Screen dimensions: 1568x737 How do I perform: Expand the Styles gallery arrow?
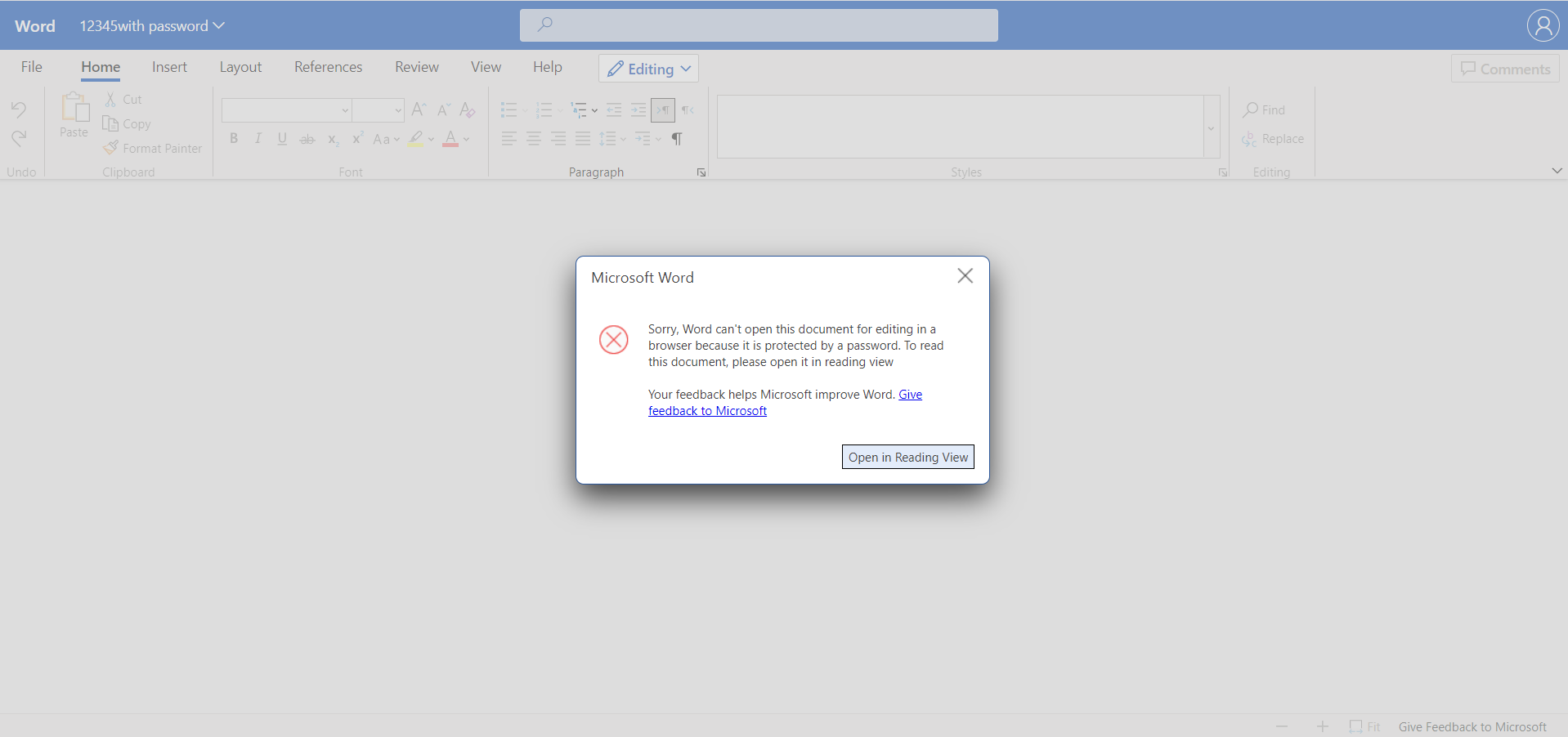(x=1212, y=127)
